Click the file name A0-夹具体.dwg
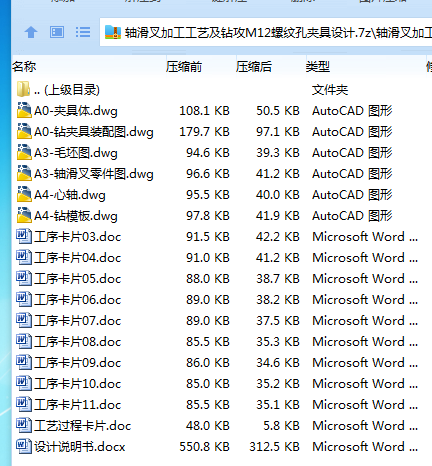This screenshot has width=432, height=466. point(76,111)
